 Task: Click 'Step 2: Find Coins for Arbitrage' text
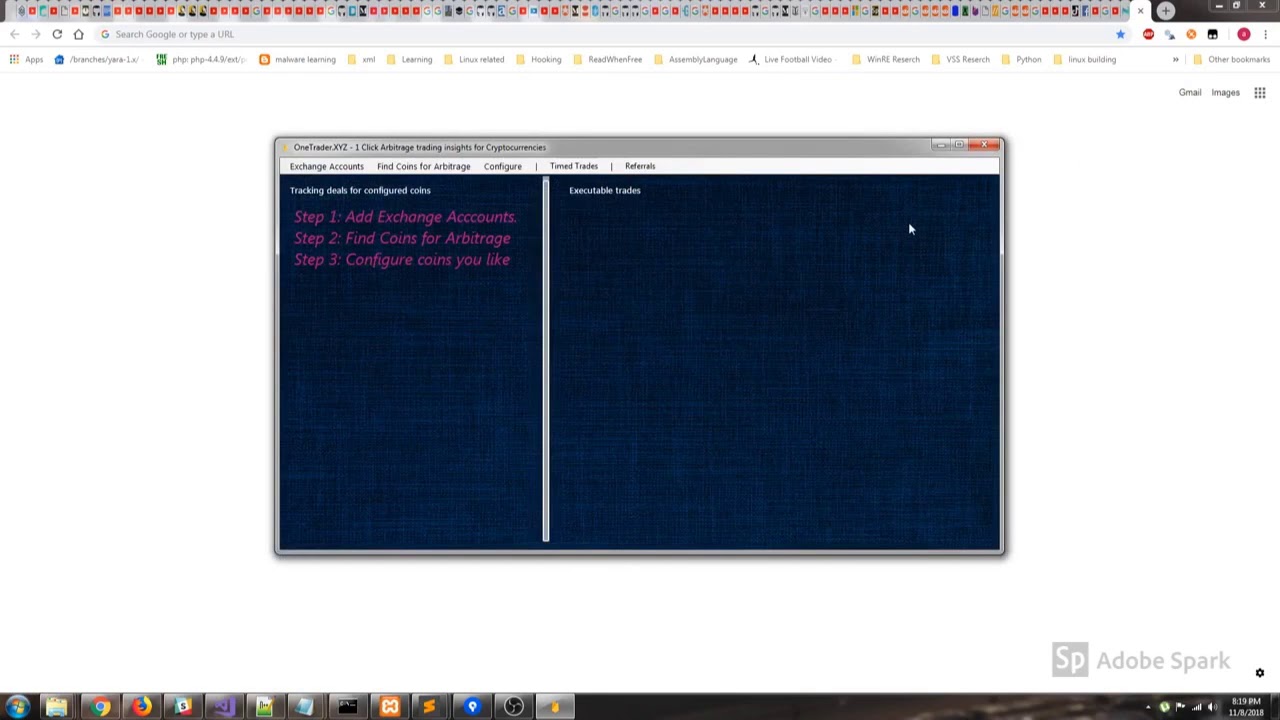click(402, 238)
